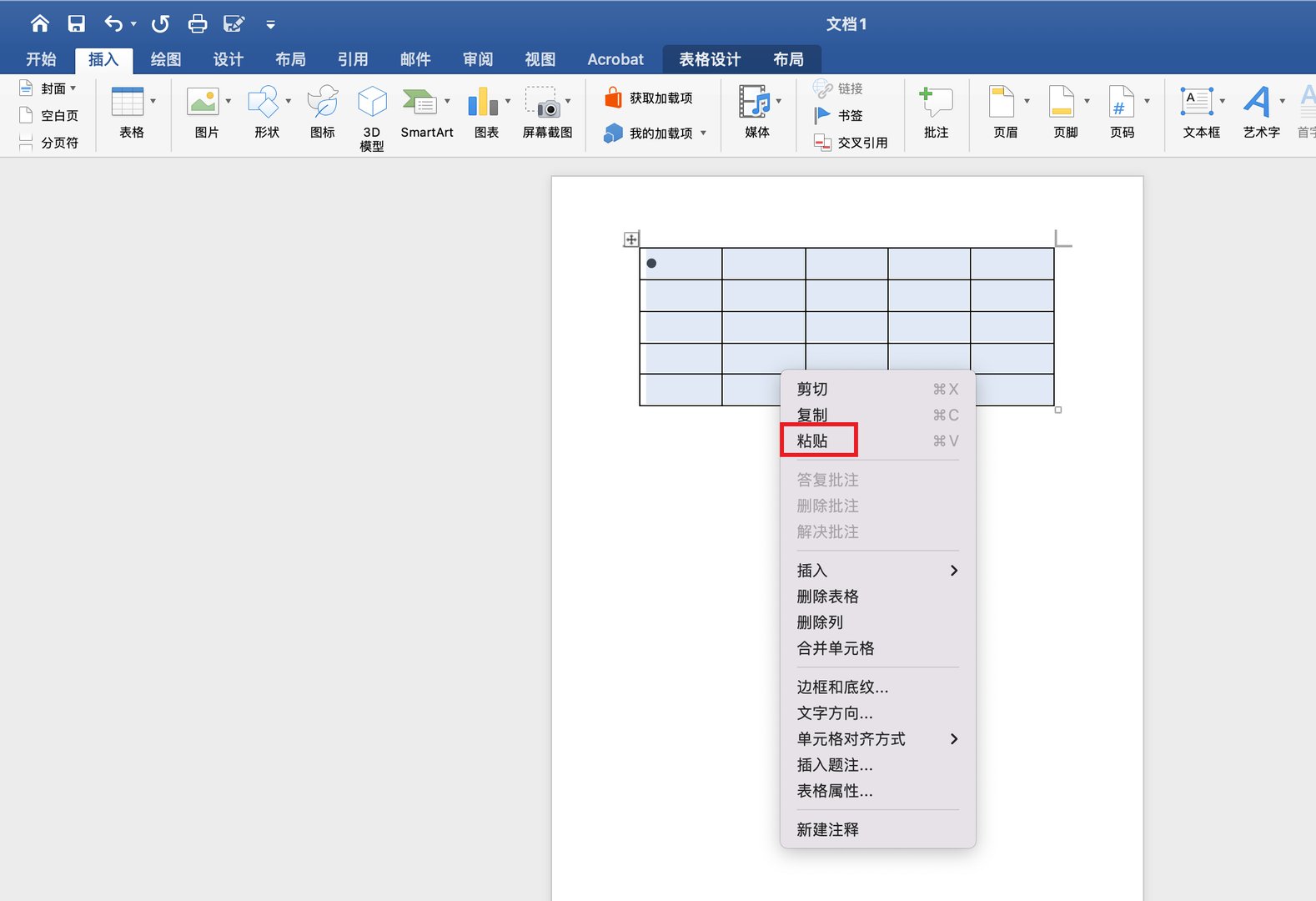
Task: Open 表格属性... from context menu
Action: pos(877,791)
